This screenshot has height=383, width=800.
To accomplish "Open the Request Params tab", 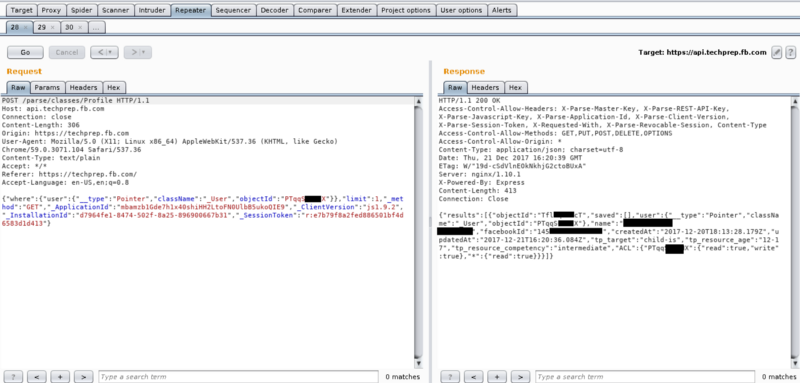I will point(47,88).
